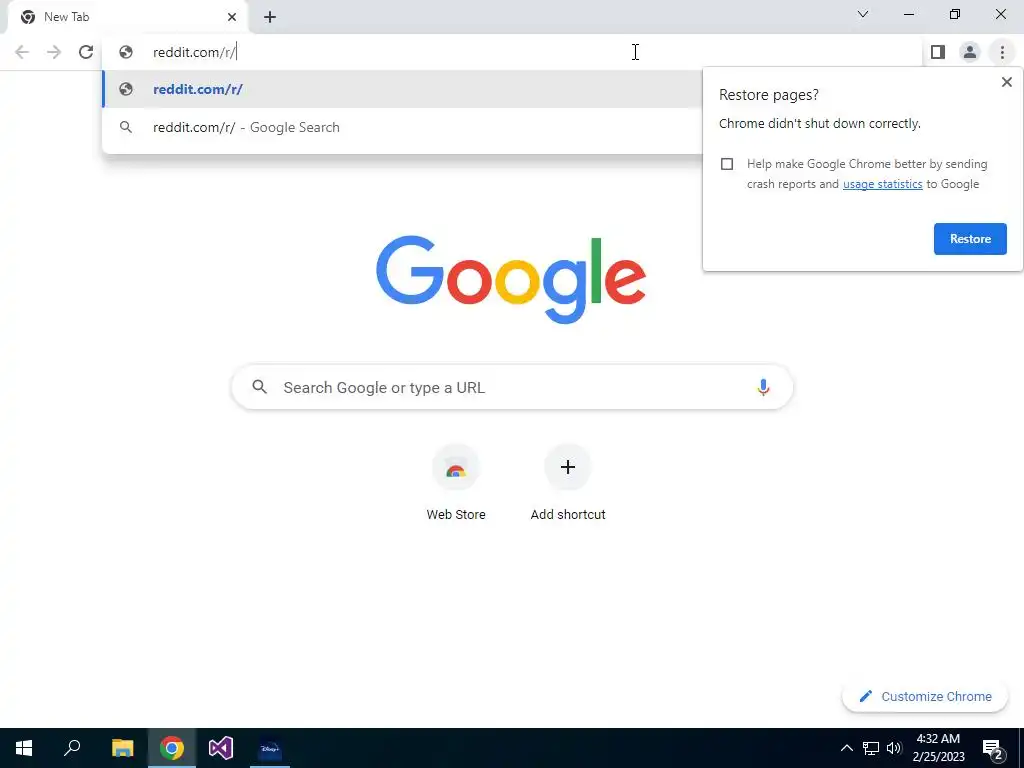Select the reddit.com/r/ URL suggestion
Viewport: 1024px width, 768px height.
(402, 89)
